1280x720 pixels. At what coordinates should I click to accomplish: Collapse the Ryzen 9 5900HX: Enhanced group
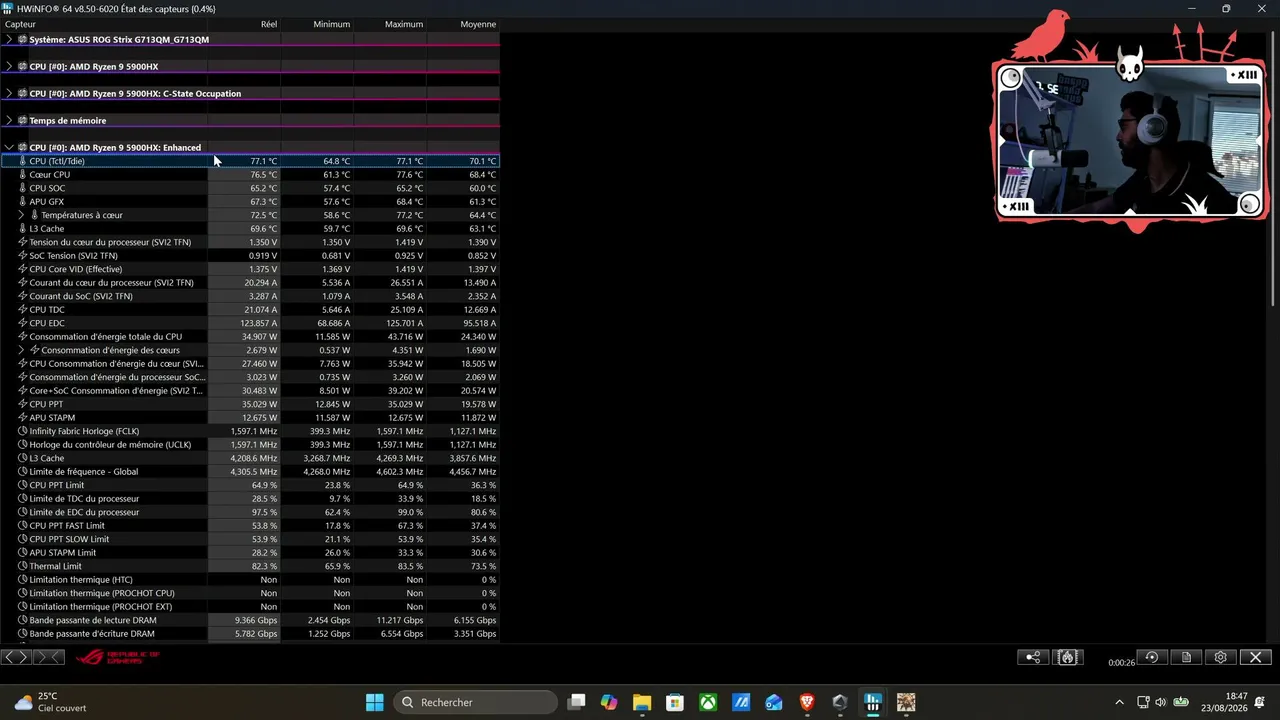(x=9, y=148)
